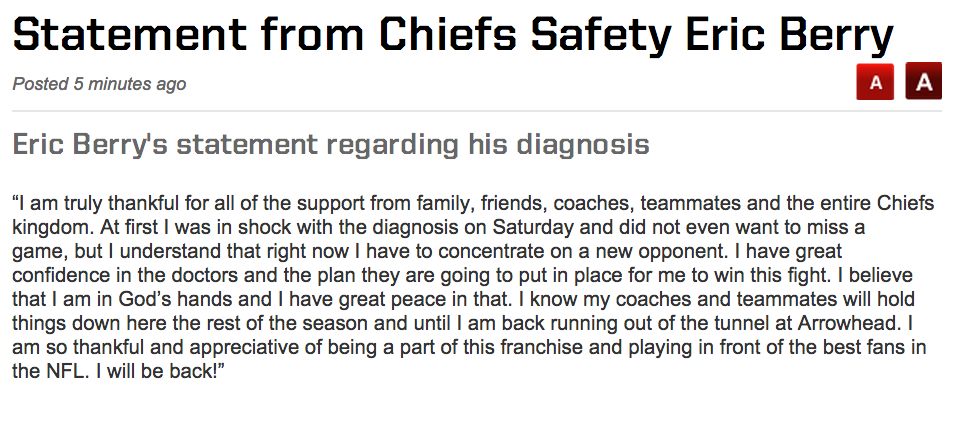Increase text size with large A icon

[x=923, y=81]
